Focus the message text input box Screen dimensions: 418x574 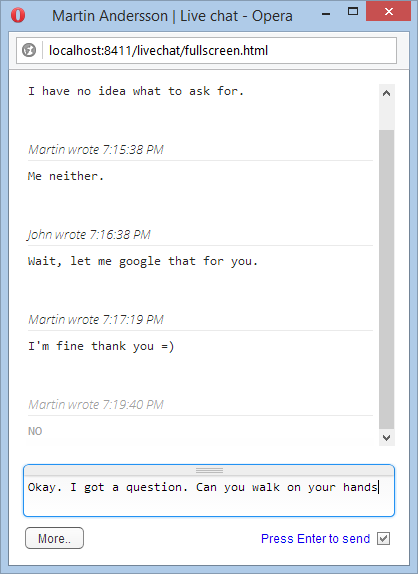(x=209, y=495)
